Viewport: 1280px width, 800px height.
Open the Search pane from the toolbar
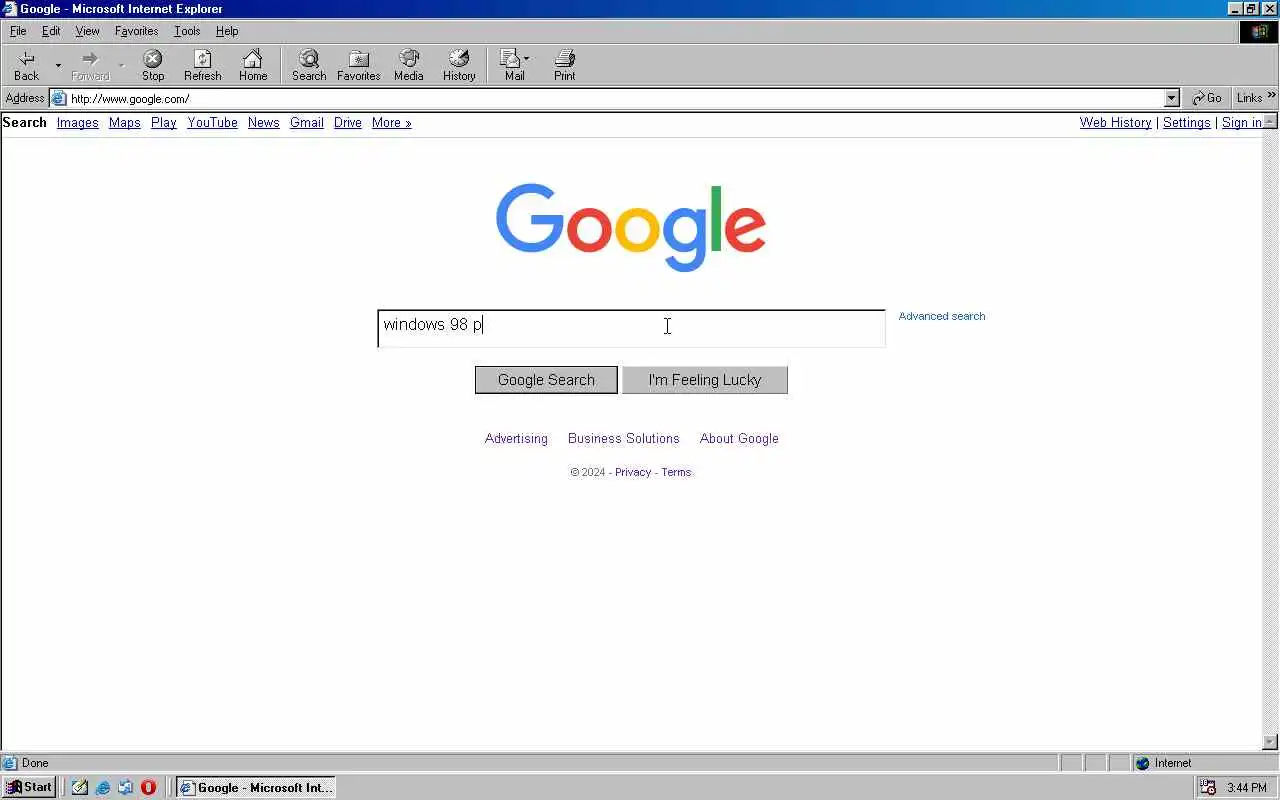point(309,66)
